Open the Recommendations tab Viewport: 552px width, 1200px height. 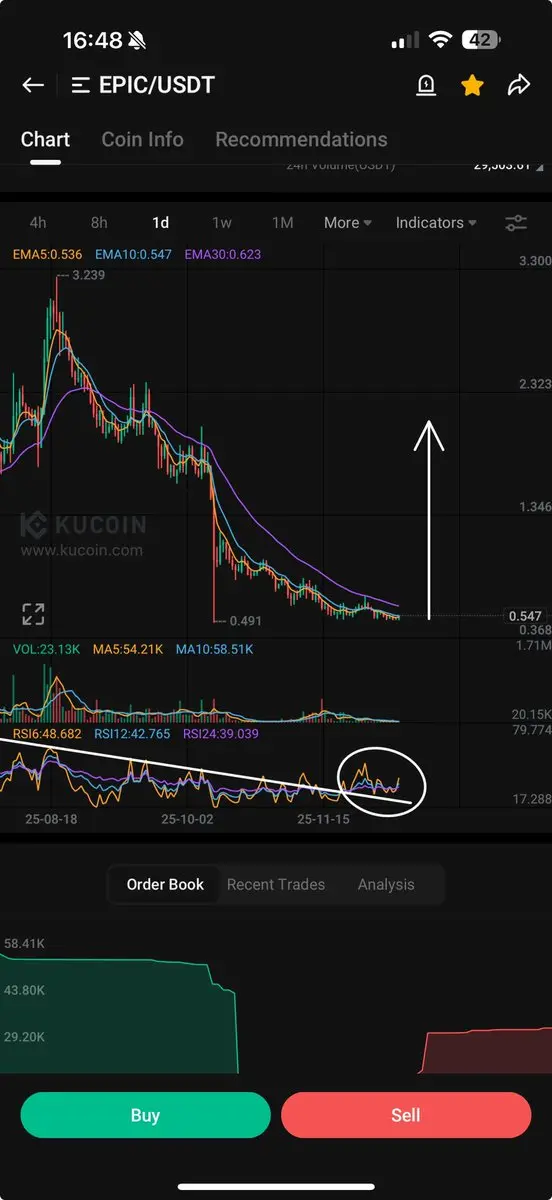(x=301, y=139)
